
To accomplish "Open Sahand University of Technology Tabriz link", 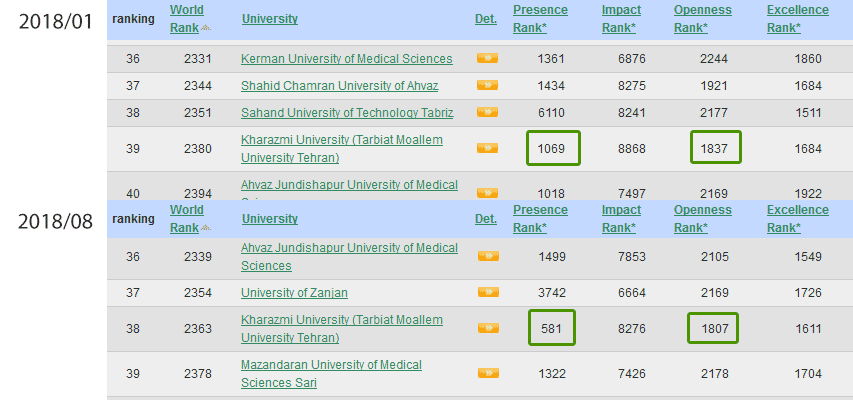I will 347,113.
